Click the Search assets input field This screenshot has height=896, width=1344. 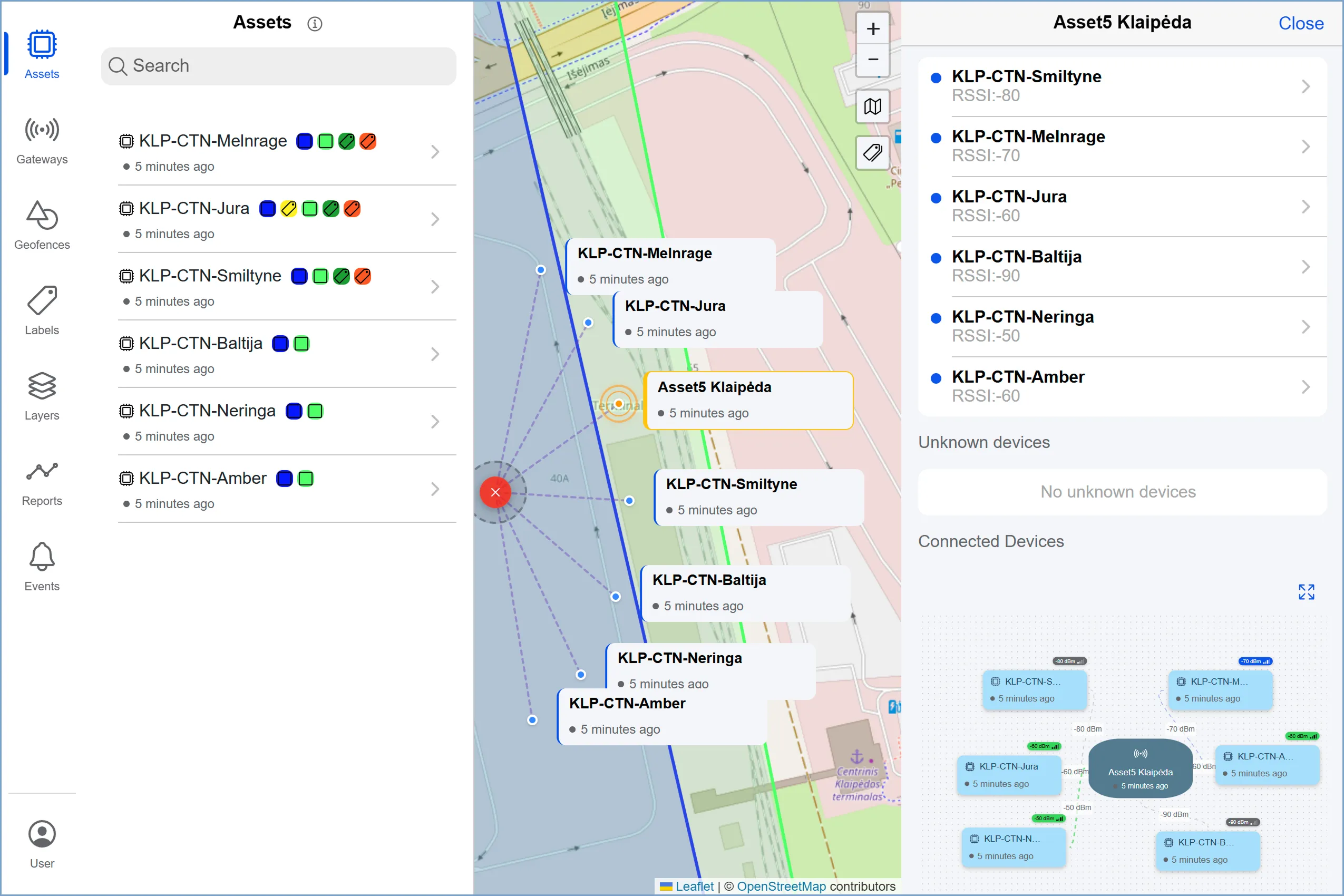279,66
